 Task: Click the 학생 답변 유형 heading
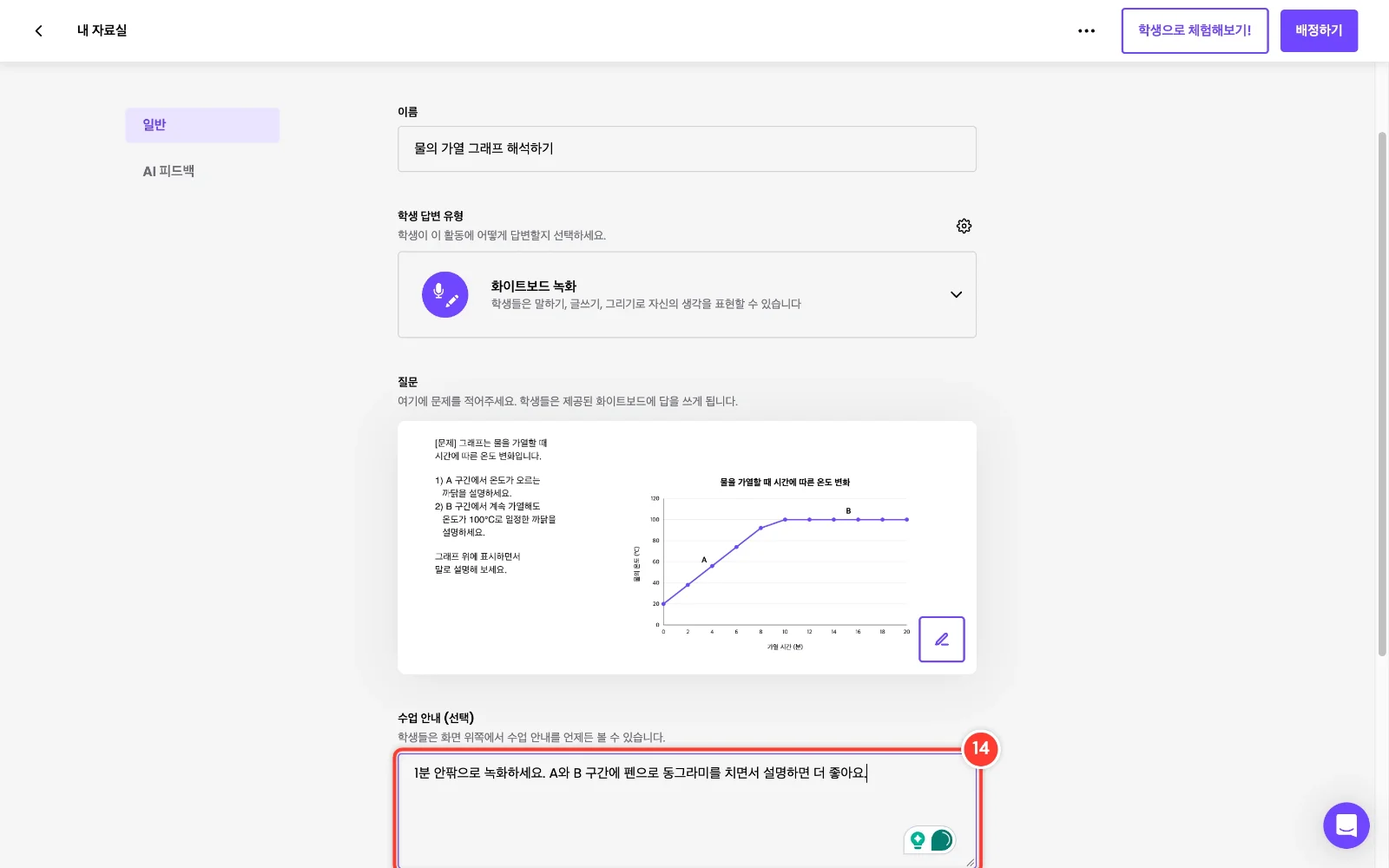[431, 216]
